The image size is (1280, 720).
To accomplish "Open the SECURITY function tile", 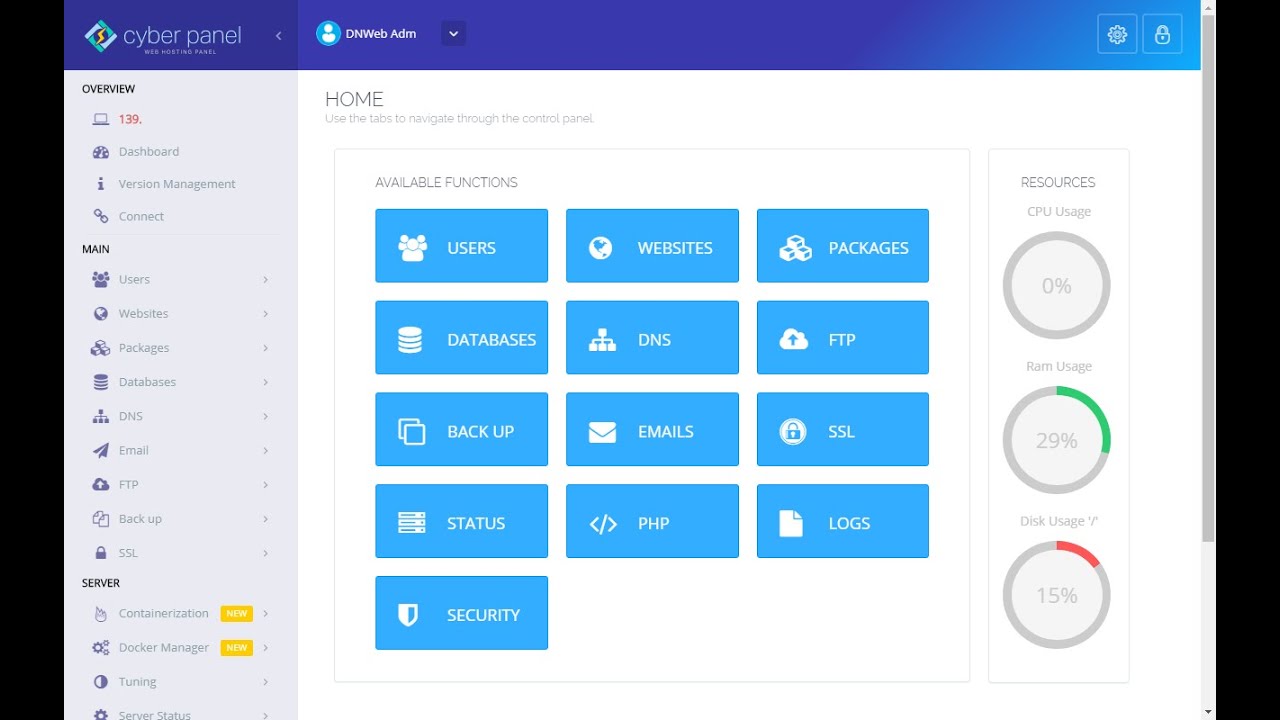I will [x=461, y=613].
